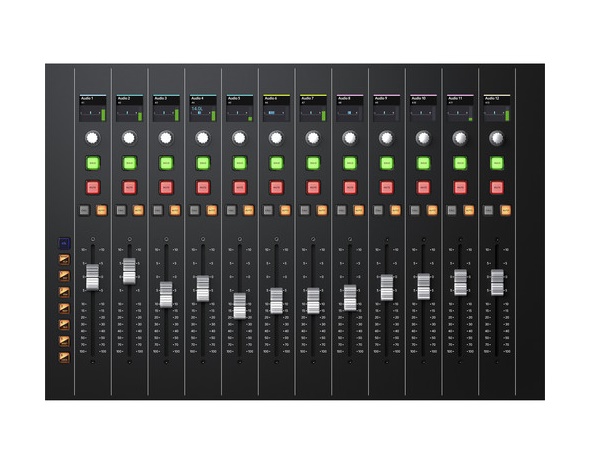Toggle the green button on Audio 2
The width and height of the screenshot is (600, 450).
pyautogui.click(x=130, y=163)
